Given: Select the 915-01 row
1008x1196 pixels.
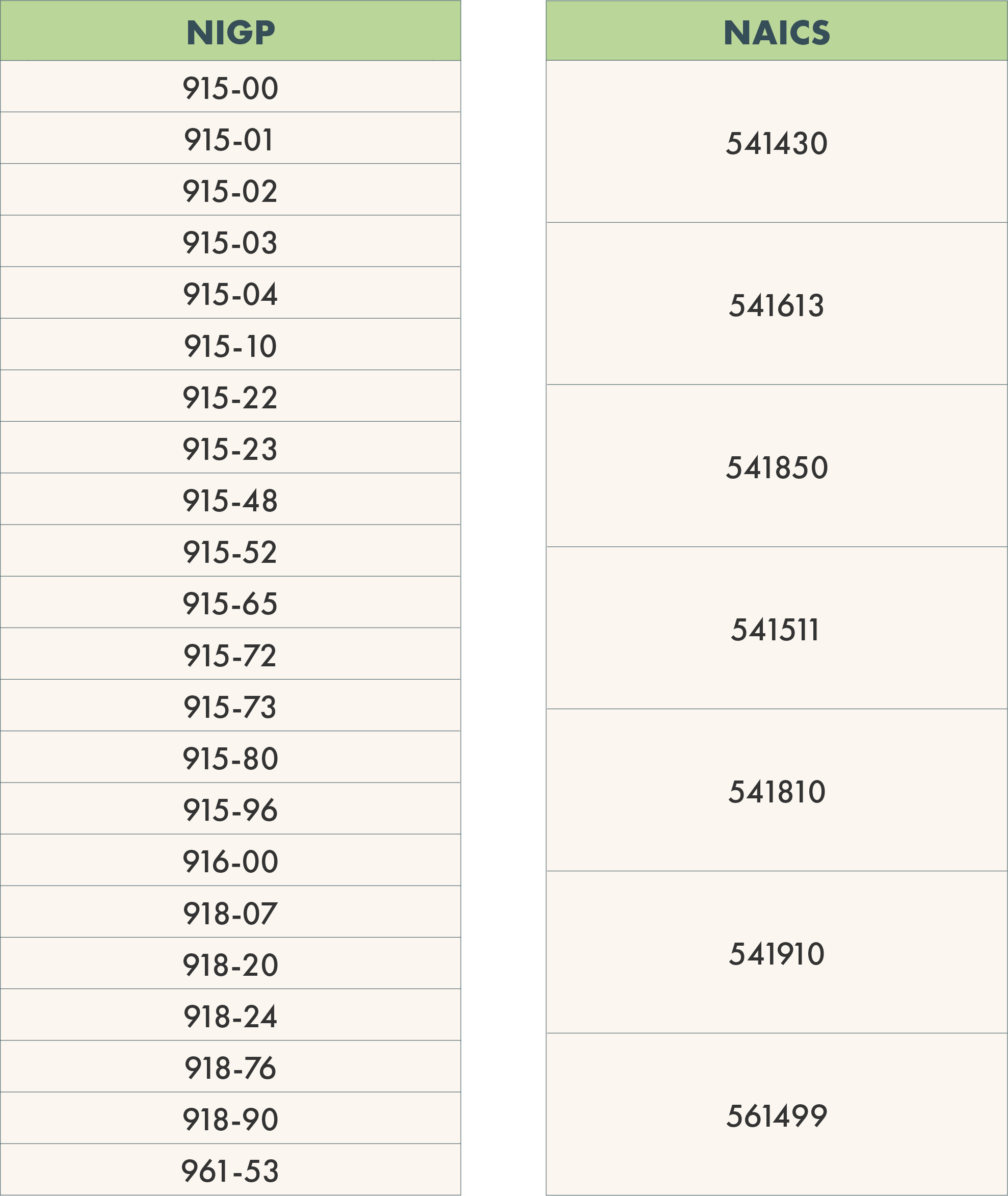Looking at the screenshot, I should [x=230, y=140].
